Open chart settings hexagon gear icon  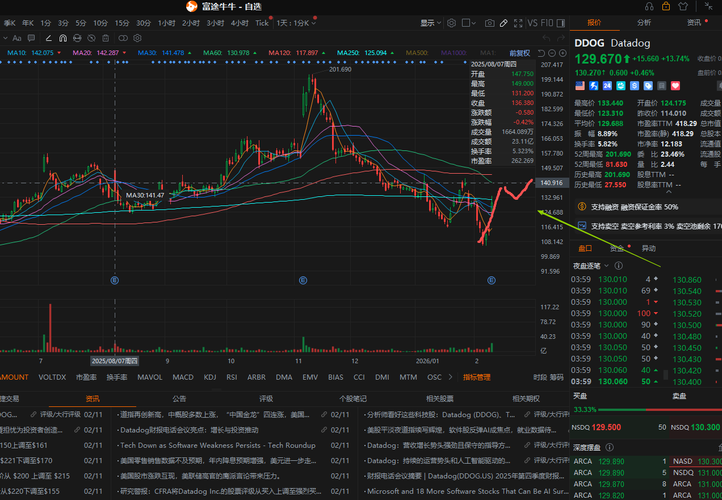[452, 23]
